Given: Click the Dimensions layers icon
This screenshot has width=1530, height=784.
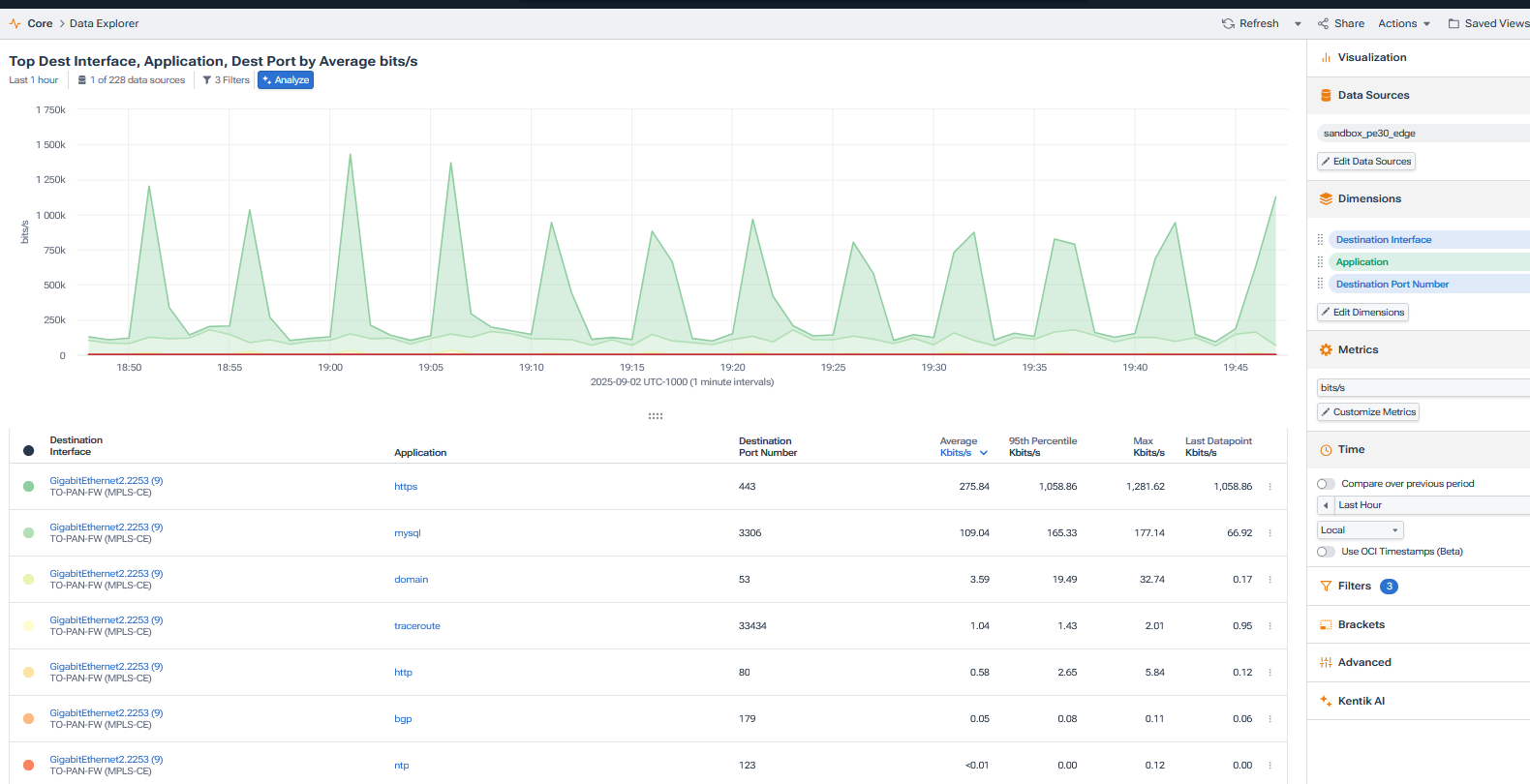Looking at the screenshot, I should click(1326, 198).
